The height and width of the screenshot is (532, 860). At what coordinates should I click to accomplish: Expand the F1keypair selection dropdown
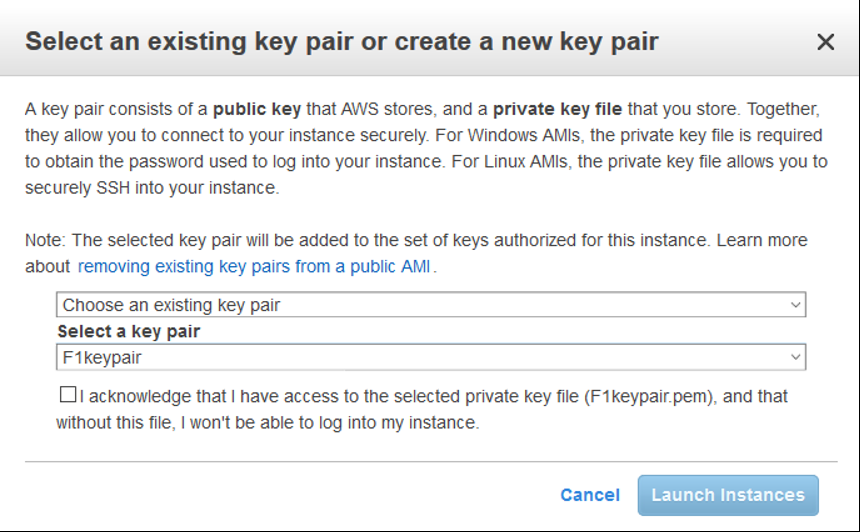click(x=431, y=357)
